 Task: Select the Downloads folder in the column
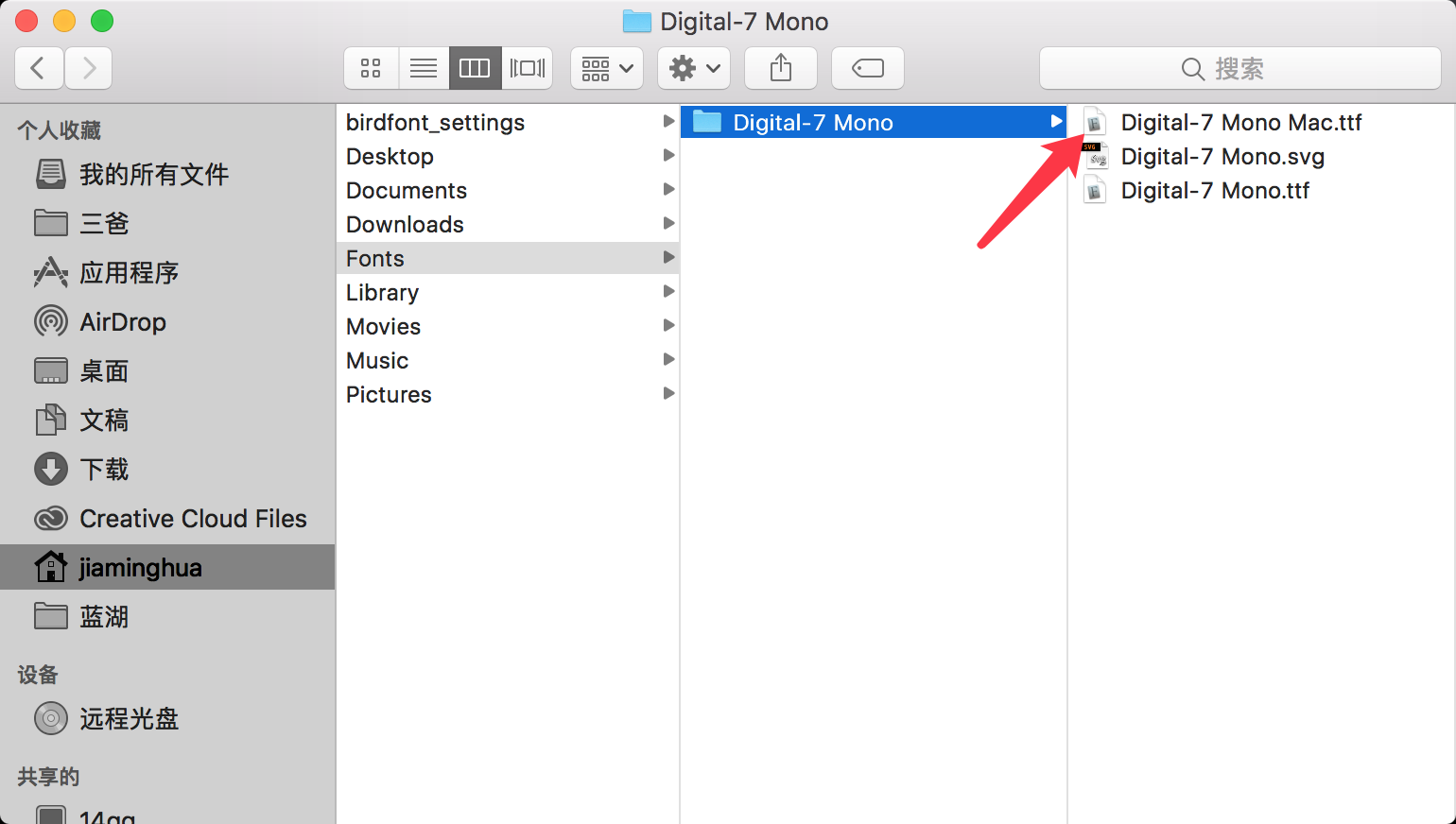pyautogui.click(x=508, y=224)
